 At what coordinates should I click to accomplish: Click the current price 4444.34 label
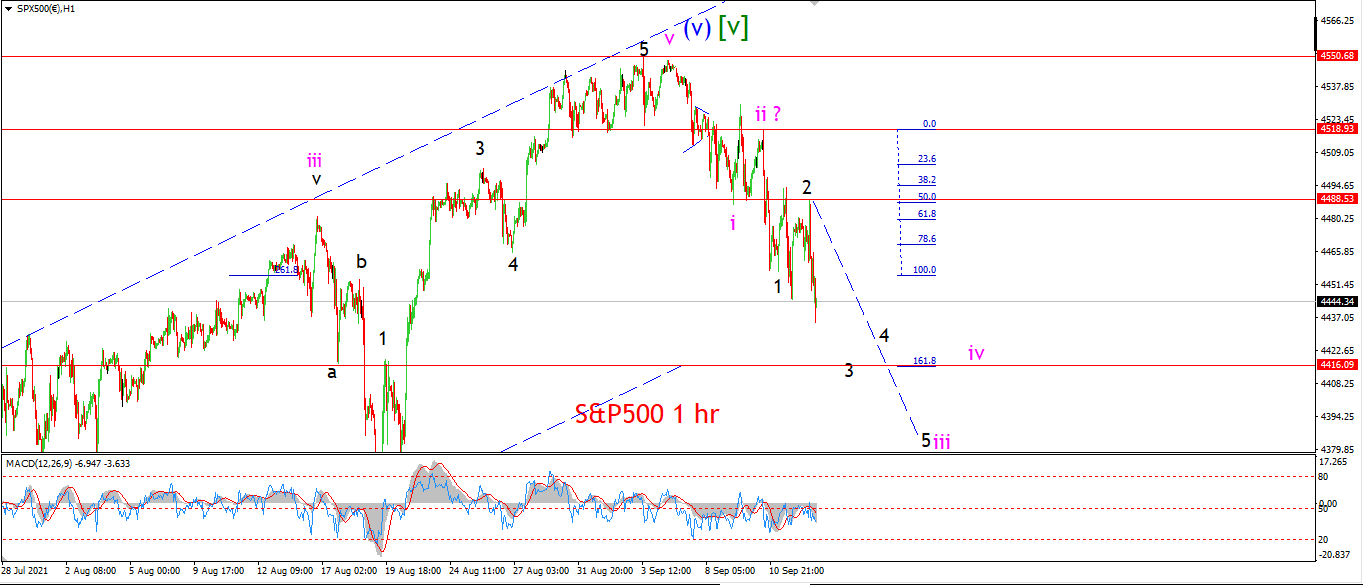[x=1338, y=301]
